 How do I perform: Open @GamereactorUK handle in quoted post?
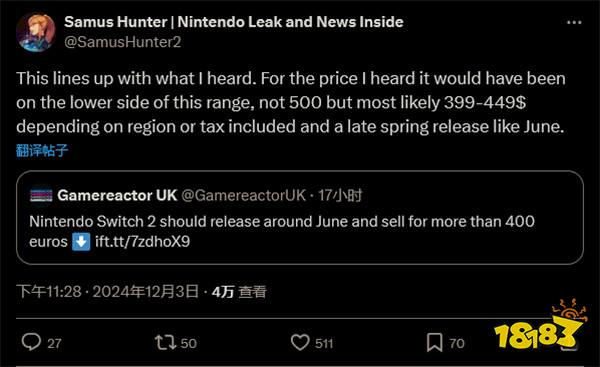[x=243, y=196]
